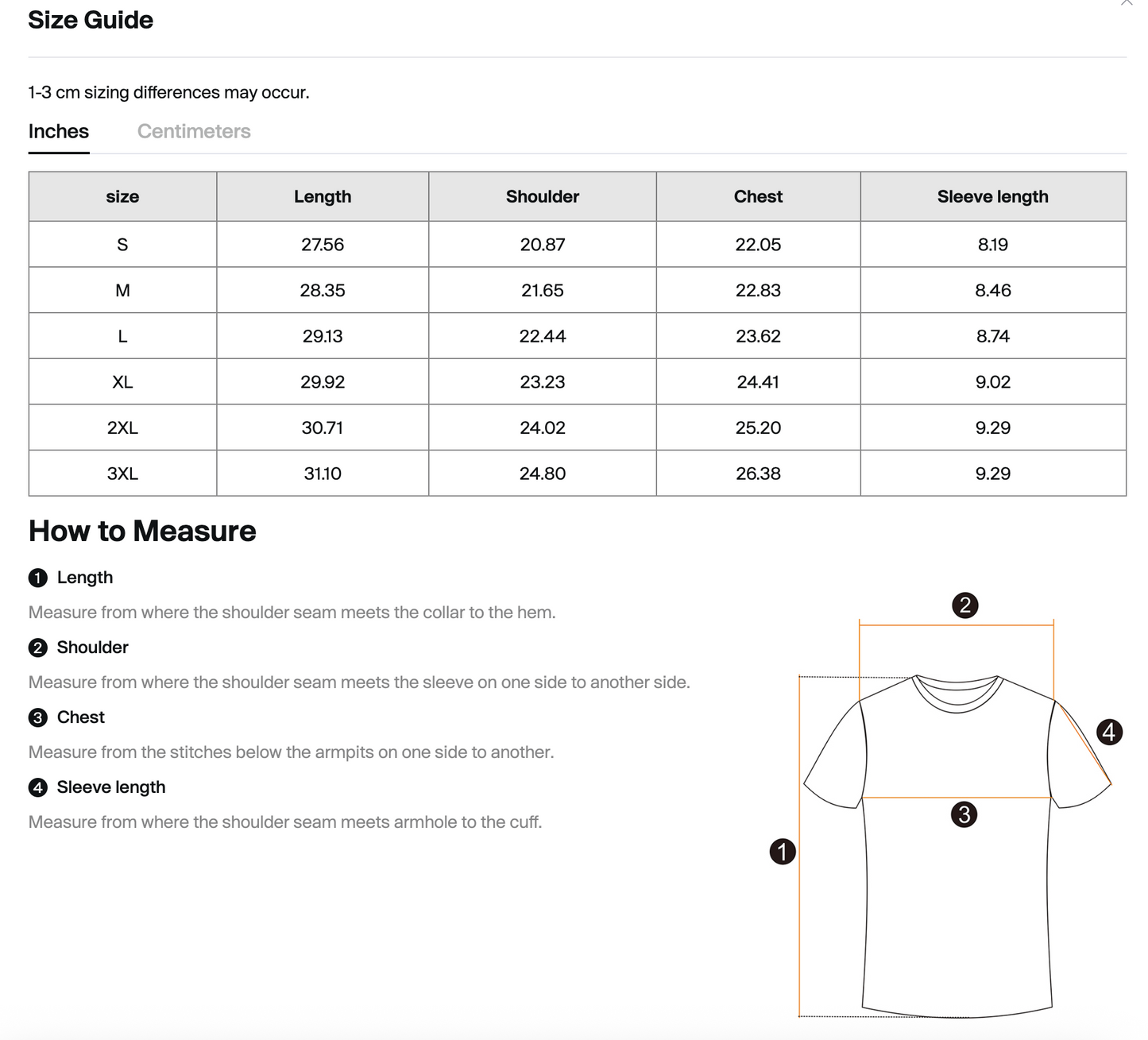Select the Inches tab
Screen dimensions: 1148x1040
pyautogui.click(x=58, y=131)
